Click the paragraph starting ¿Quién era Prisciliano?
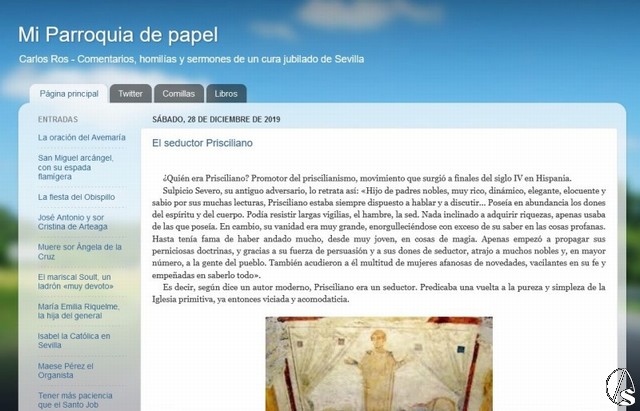The height and width of the screenshot is (411, 640). click(x=367, y=178)
